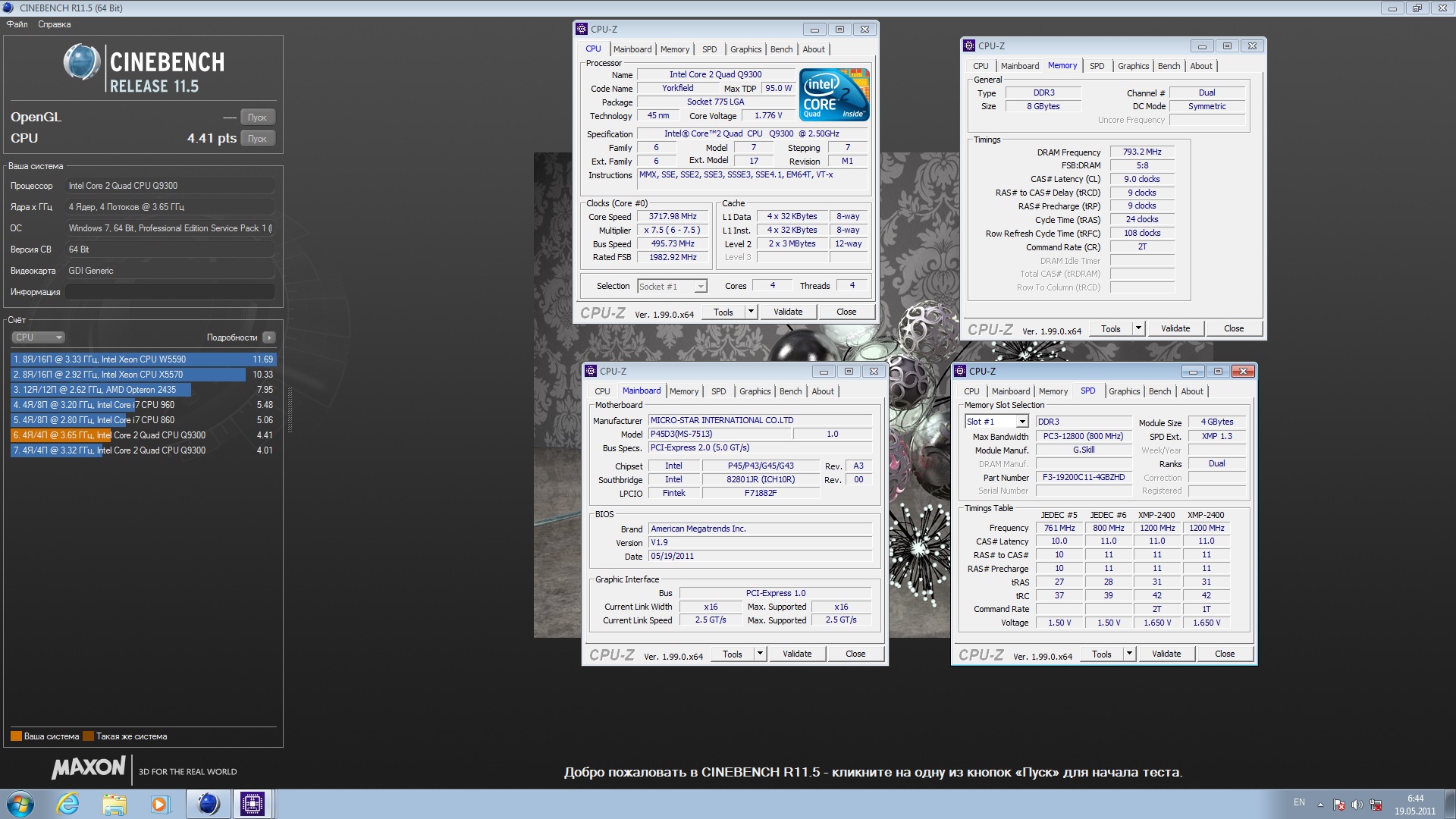Expand Tools arrow in Mainboard tab window
The width and height of the screenshot is (1456, 819).
pos(760,654)
